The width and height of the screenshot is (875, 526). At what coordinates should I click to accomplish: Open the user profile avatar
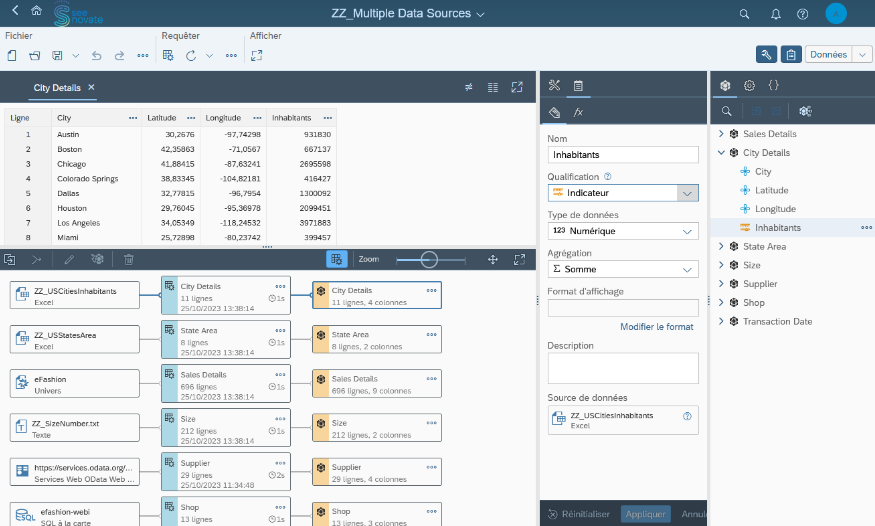click(x=836, y=13)
